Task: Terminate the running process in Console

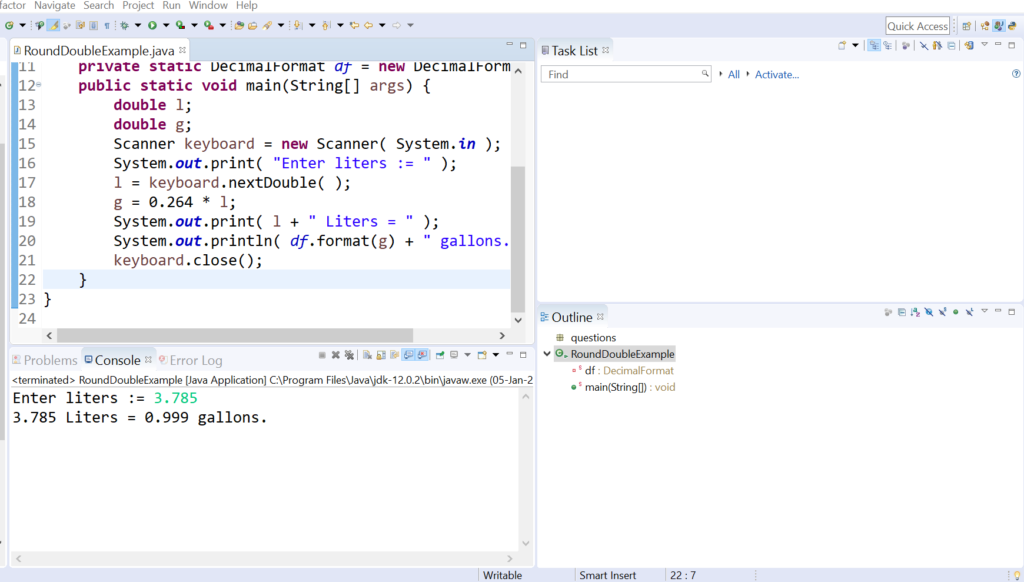Action: (322, 359)
